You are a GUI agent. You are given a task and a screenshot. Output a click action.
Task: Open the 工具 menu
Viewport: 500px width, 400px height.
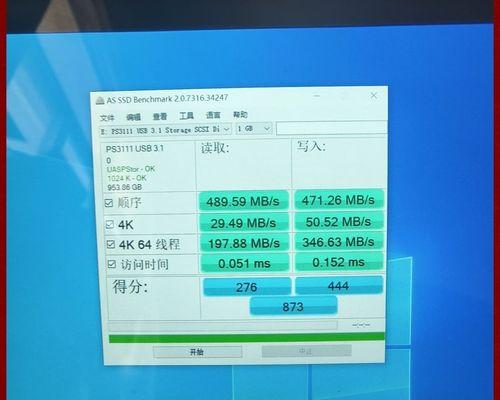pos(186,116)
